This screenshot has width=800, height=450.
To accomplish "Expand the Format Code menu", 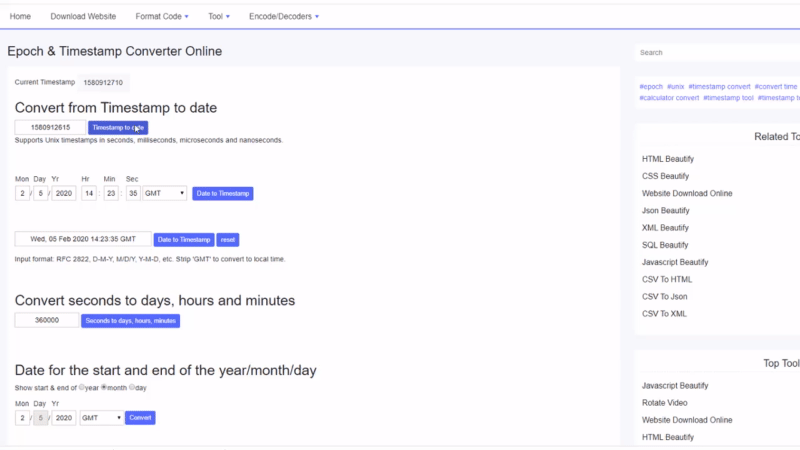I will (163, 17).
